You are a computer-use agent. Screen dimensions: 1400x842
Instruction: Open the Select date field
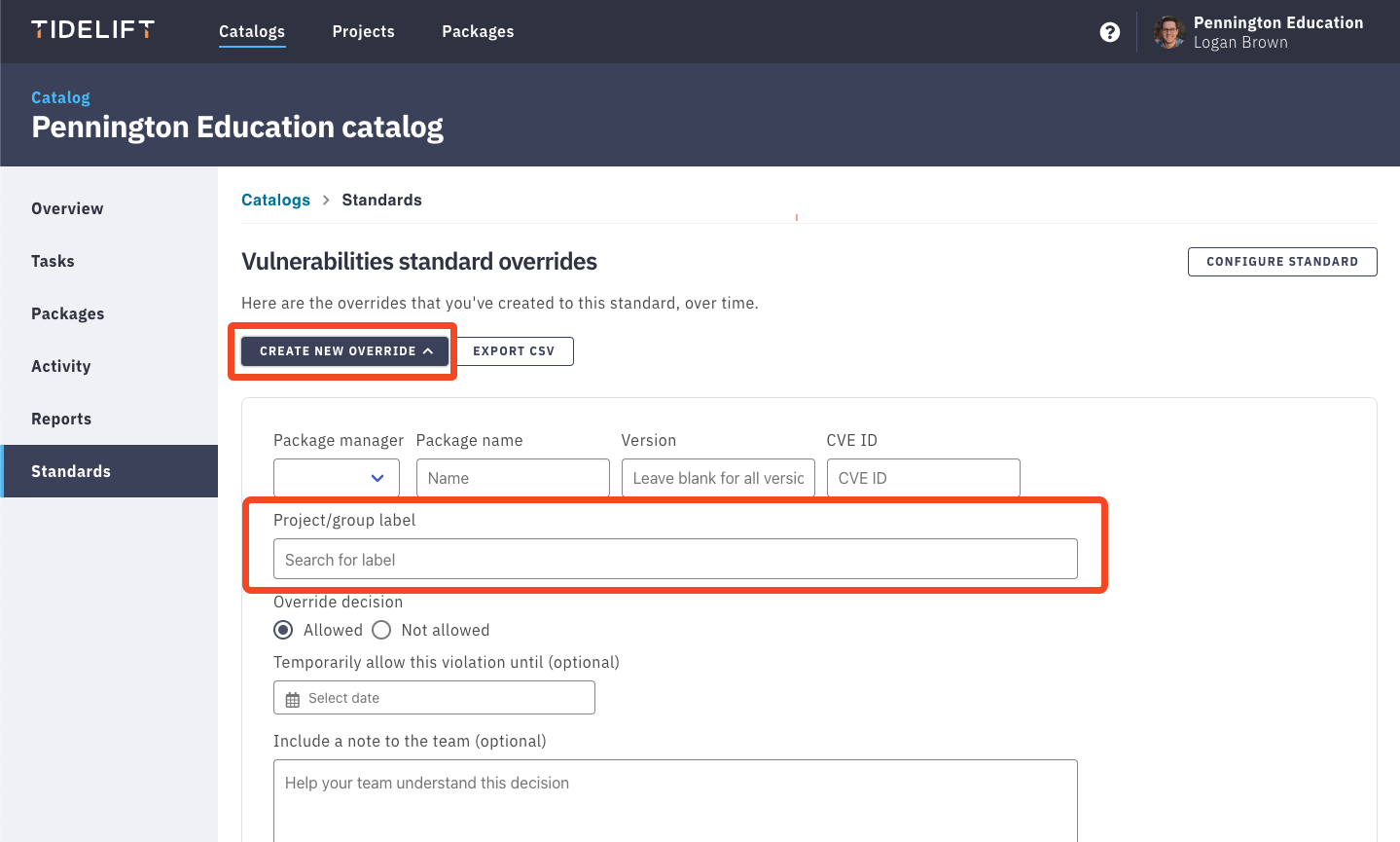(434, 698)
